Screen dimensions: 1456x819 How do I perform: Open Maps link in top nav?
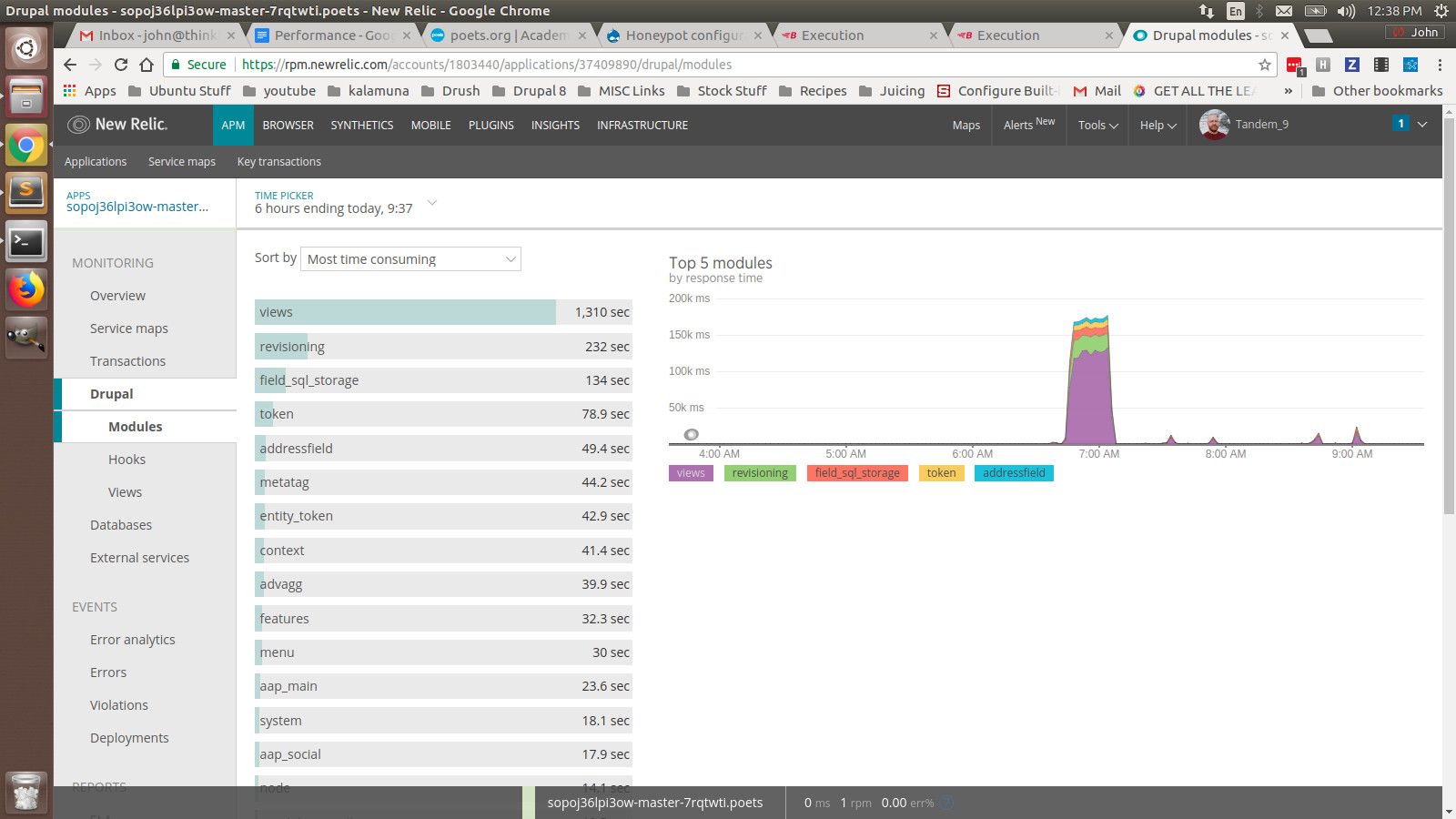click(966, 126)
